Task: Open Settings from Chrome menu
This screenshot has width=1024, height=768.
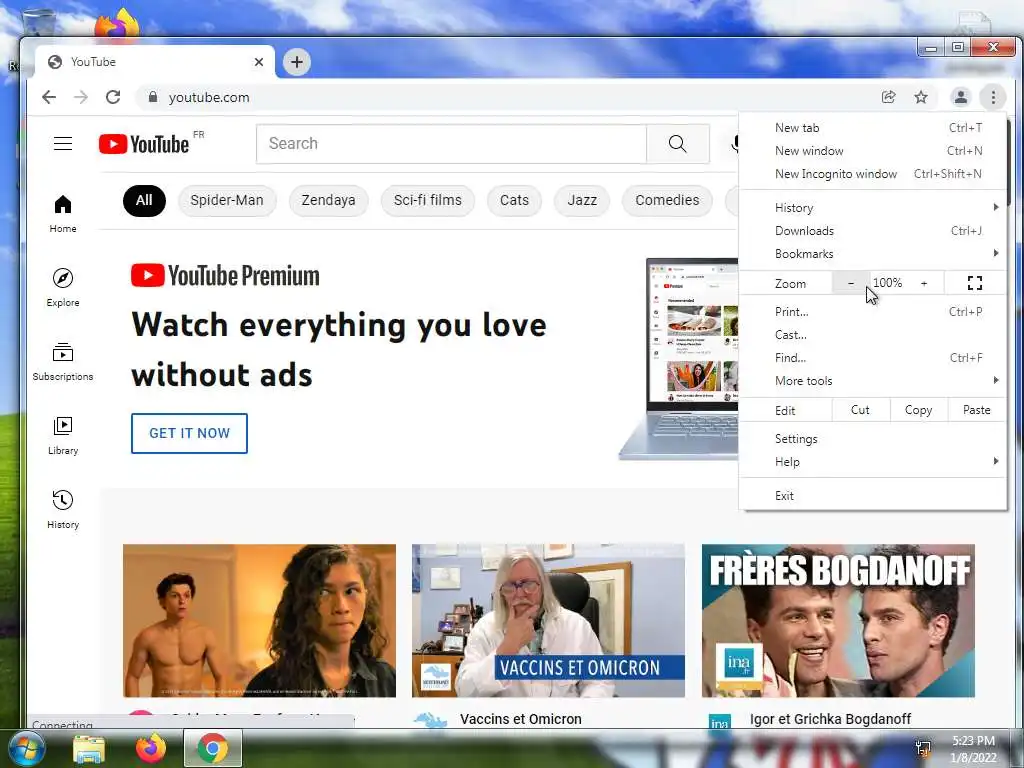Action: pyautogui.click(x=873, y=439)
